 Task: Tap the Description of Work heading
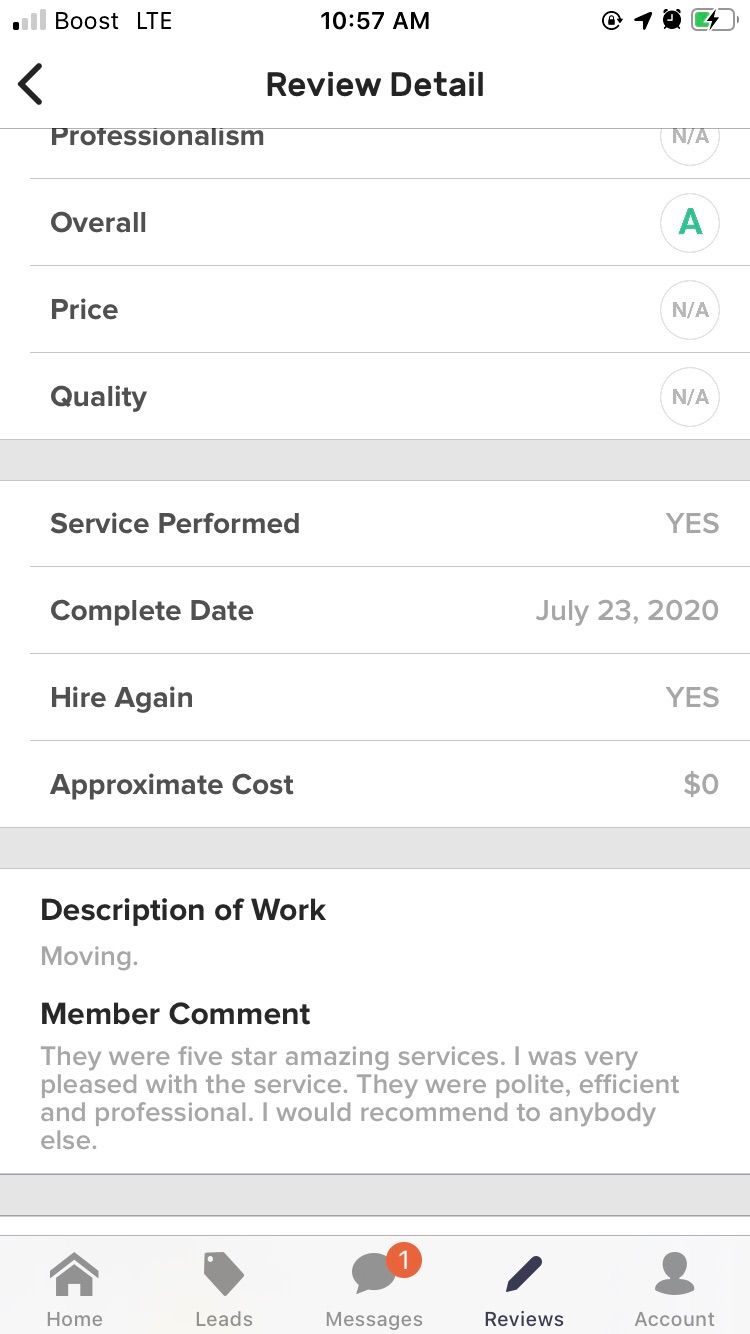click(x=183, y=910)
